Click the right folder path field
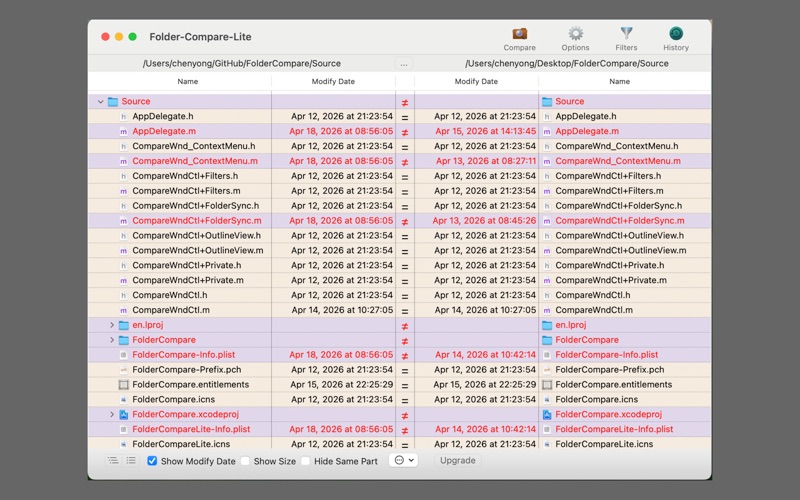Screen dimensions: 800x500 (x=566, y=63)
